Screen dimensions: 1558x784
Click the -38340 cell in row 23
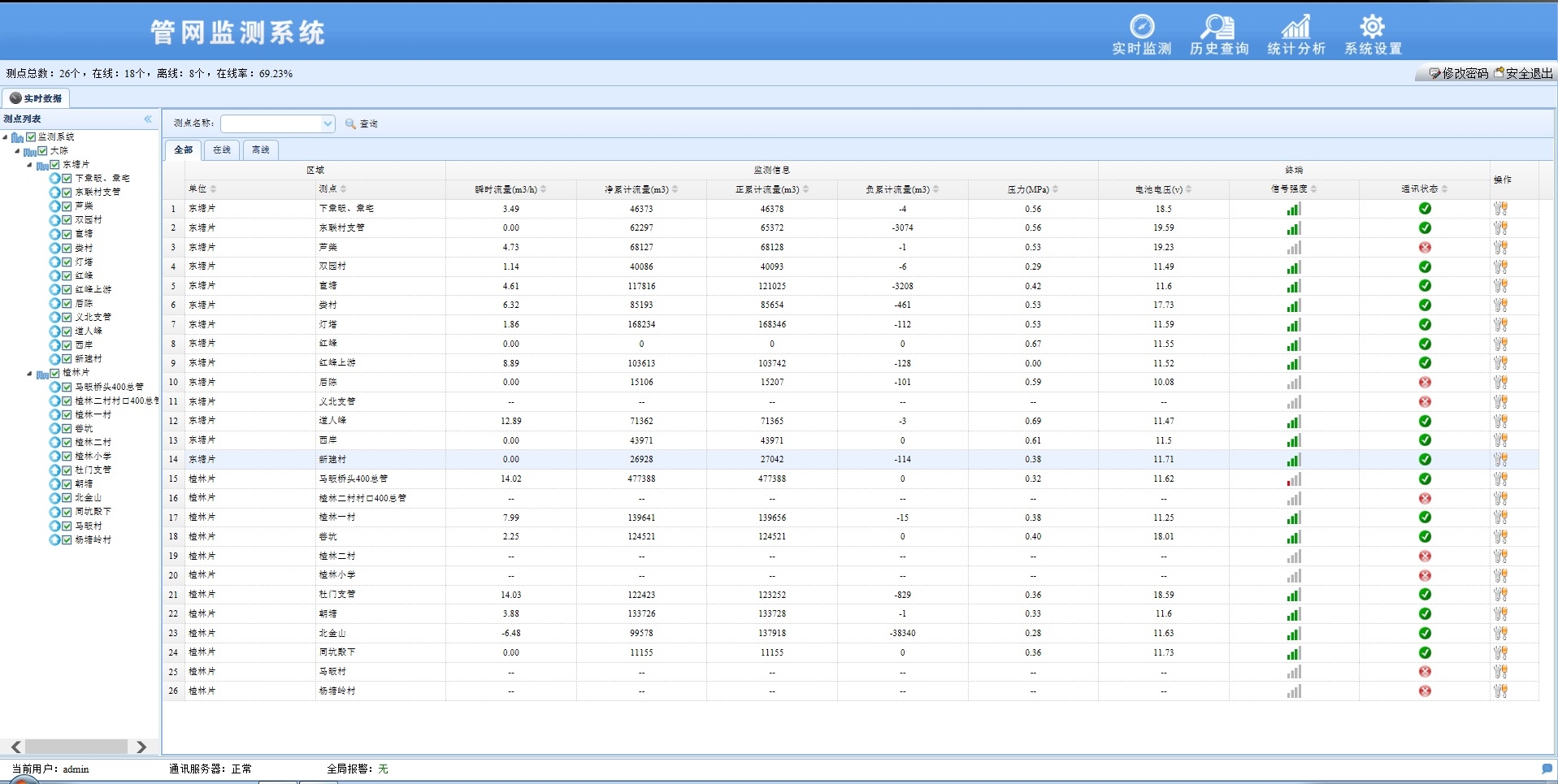pyautogui.click(x=902, y=634)
